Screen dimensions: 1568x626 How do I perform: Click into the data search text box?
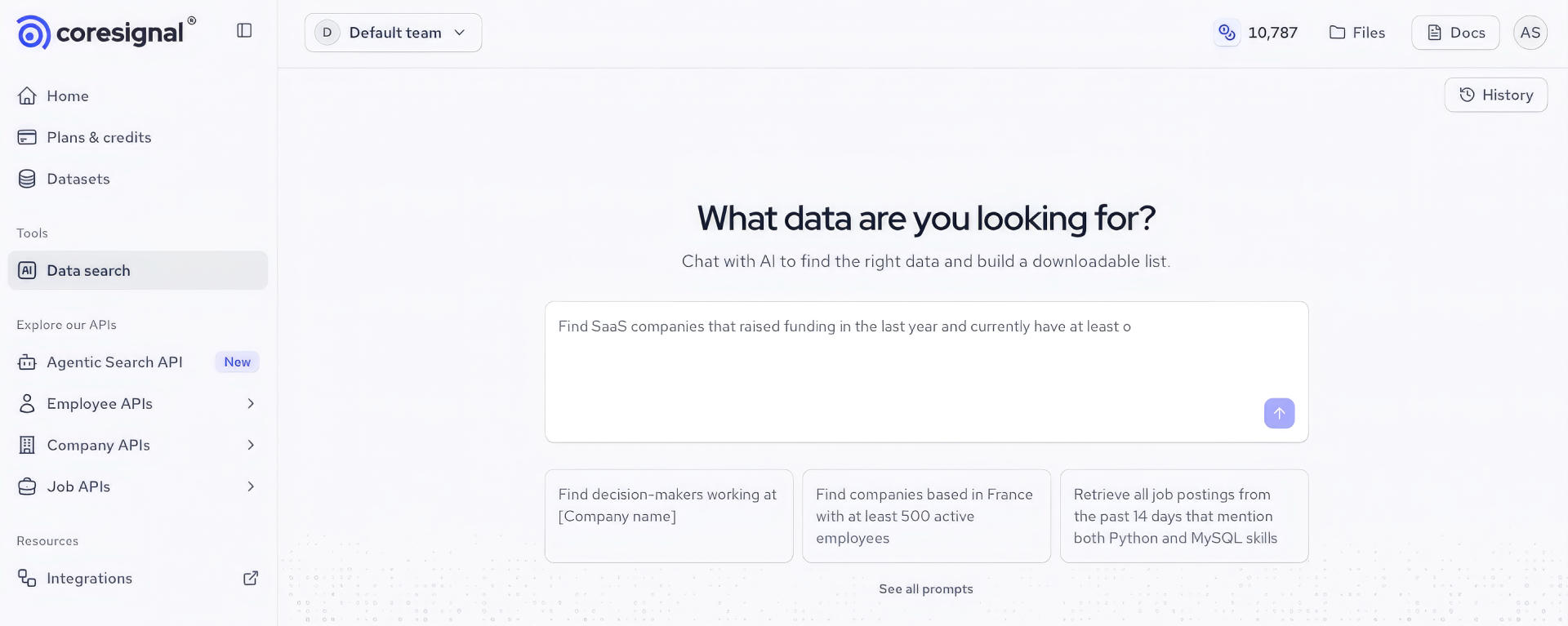(926, 372)
